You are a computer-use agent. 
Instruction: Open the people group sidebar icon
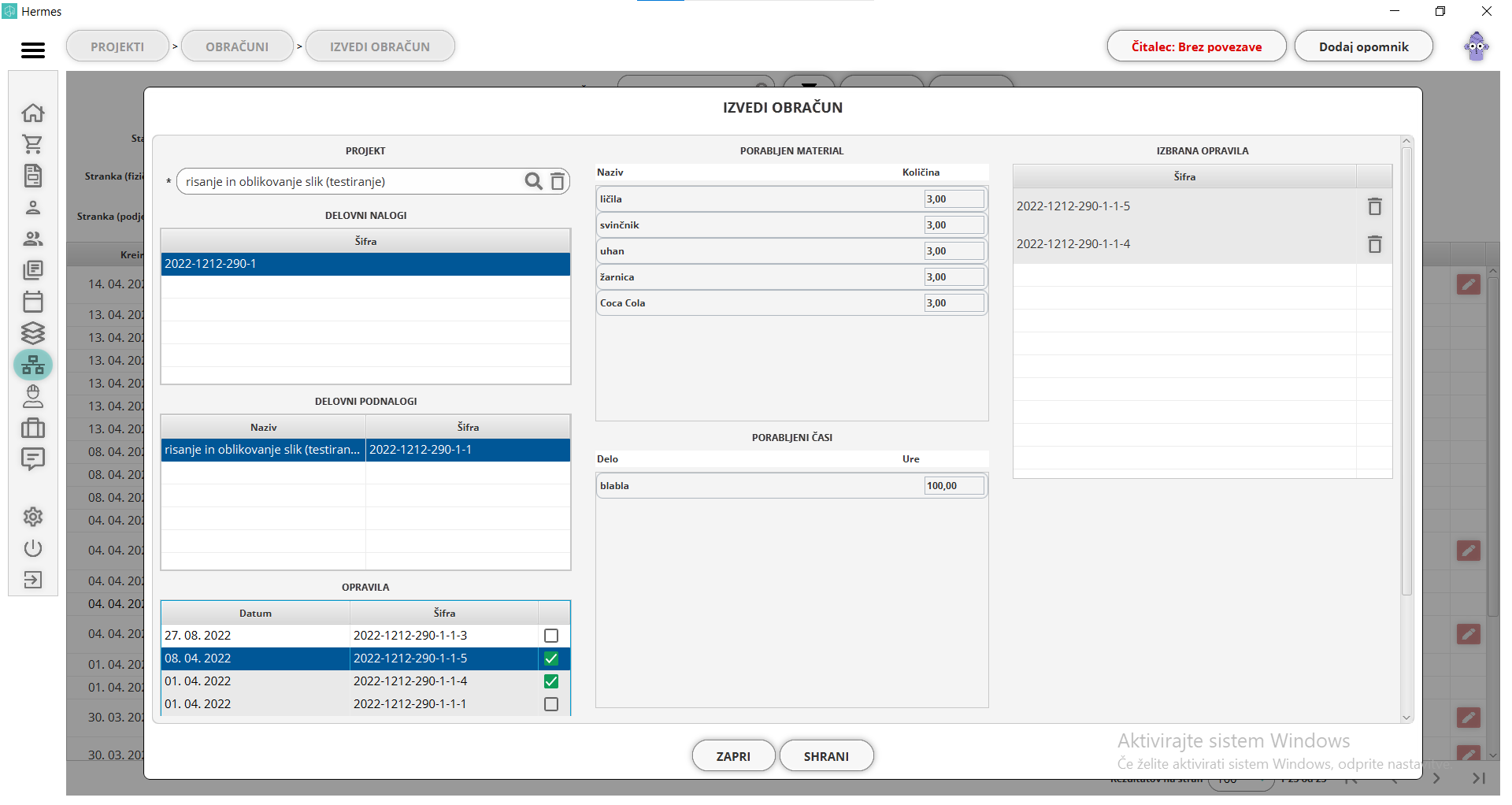tap(32, 239)
